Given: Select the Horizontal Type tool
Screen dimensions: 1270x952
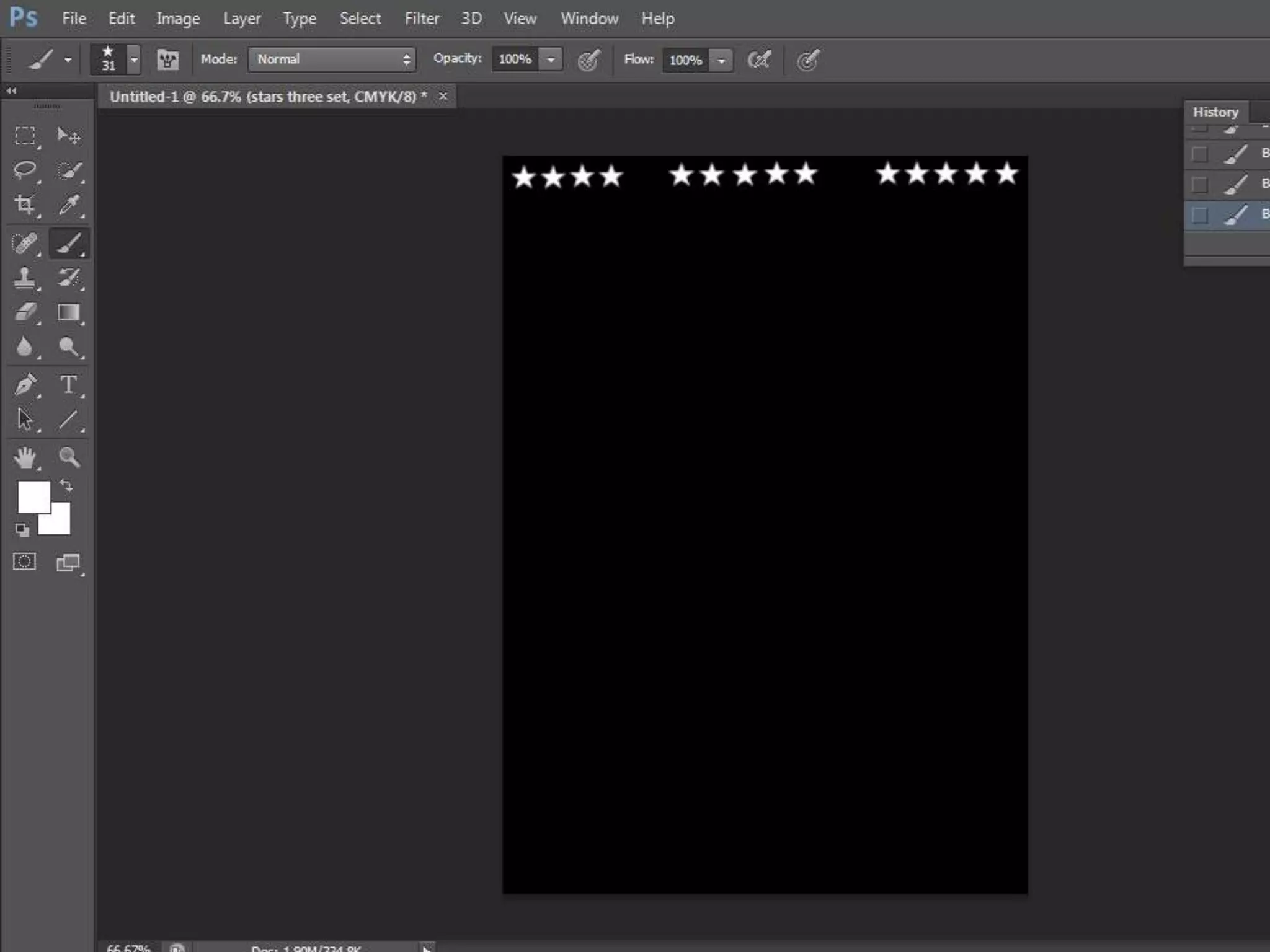Looking at the screenshot, I should (x=69, y=384).
